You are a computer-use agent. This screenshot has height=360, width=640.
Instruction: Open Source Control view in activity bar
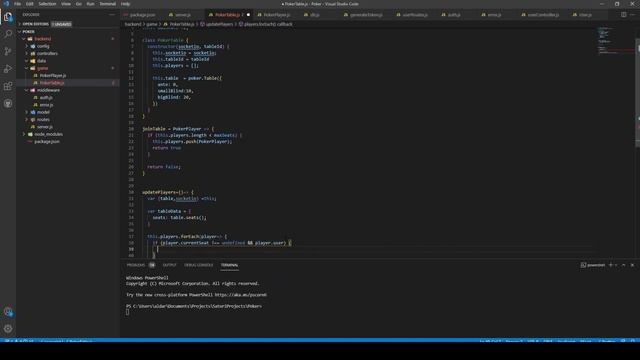click(8, 51)
